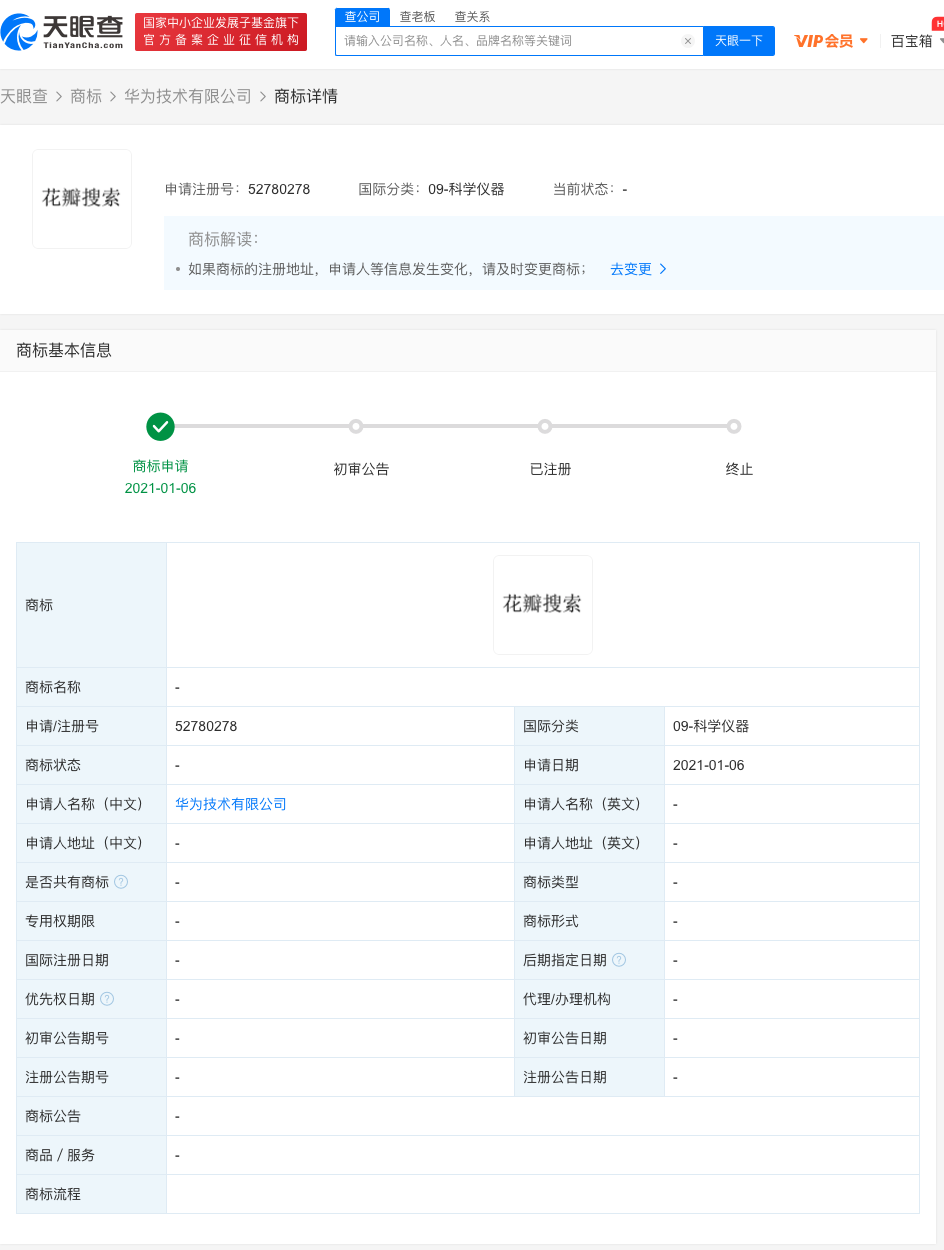The image size is (944, 1250).
Task: Click the TianYanCha logo
Action: point(63,32)
